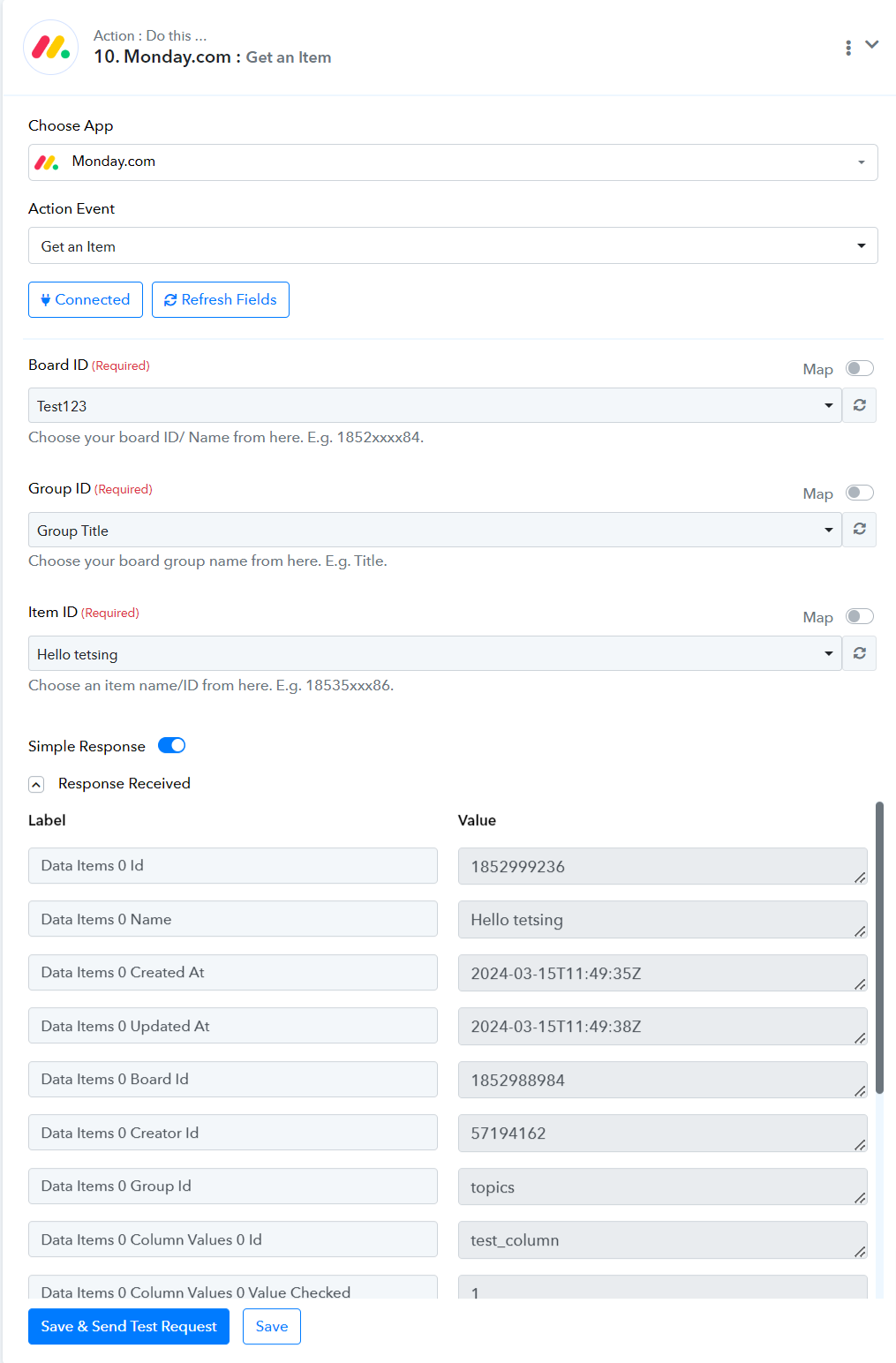Viewport: 896px width, 1363px height.
Task: Collapse the Response Received section
Action: coord(36,784)
